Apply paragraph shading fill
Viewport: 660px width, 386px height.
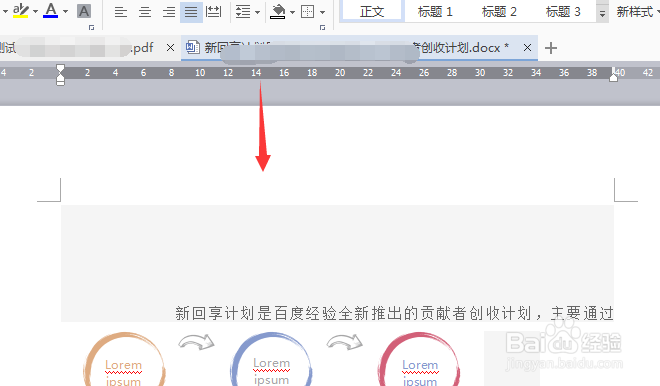tap(277, 12)
